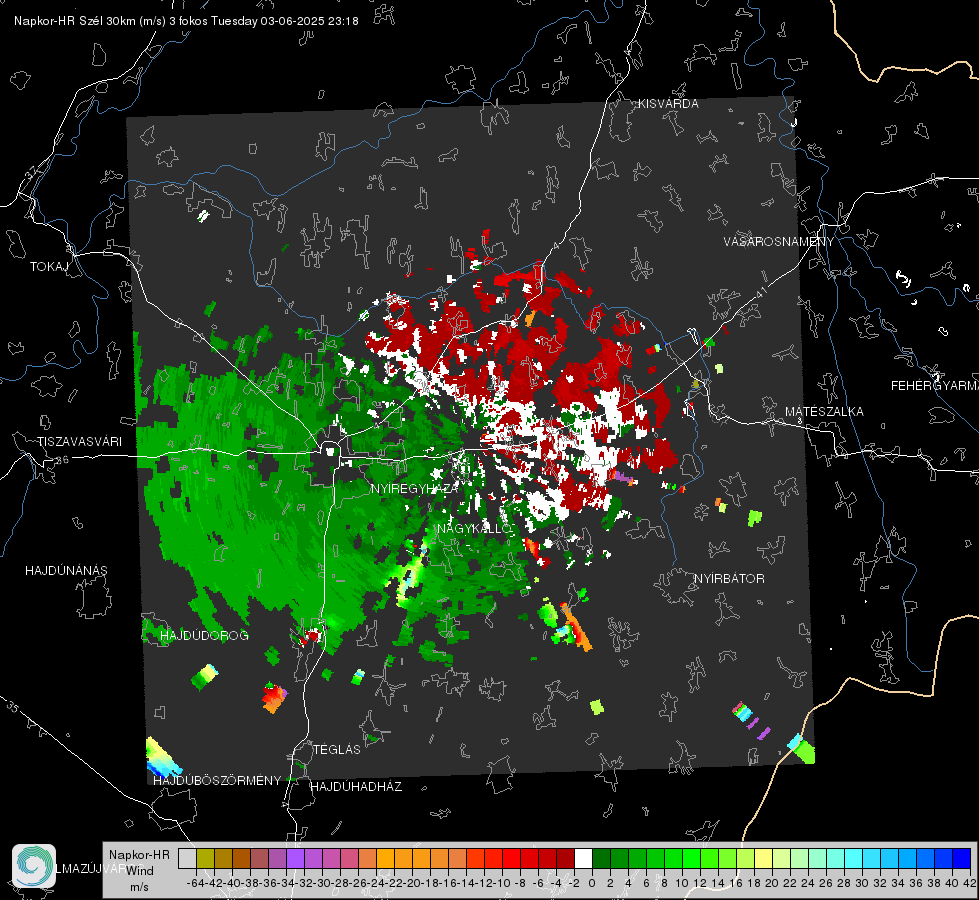
Task: Select the NAGYKÁLLÓ town label
Action: (475, 529)
